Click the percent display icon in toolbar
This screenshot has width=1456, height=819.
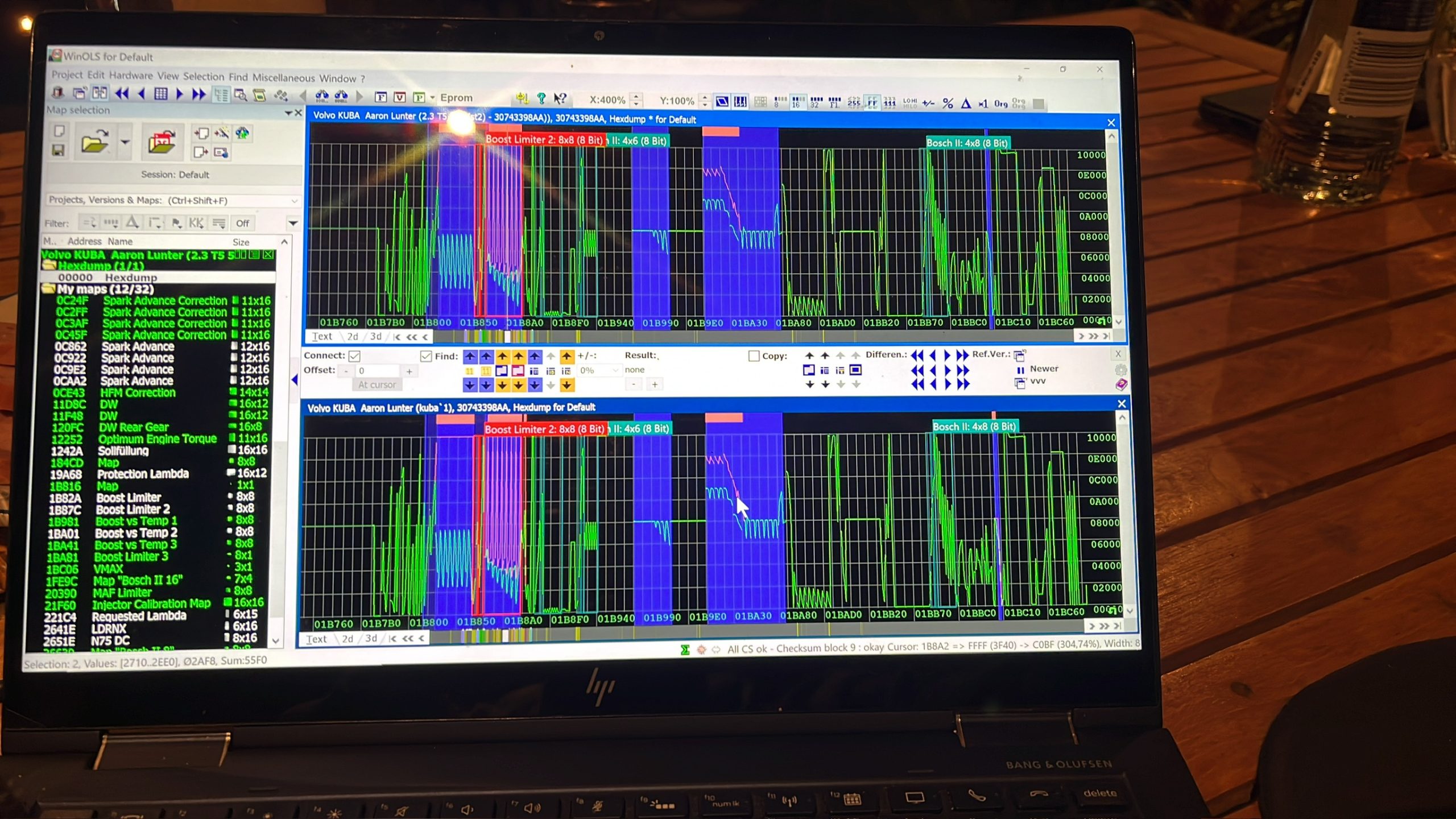pos(948,103)
